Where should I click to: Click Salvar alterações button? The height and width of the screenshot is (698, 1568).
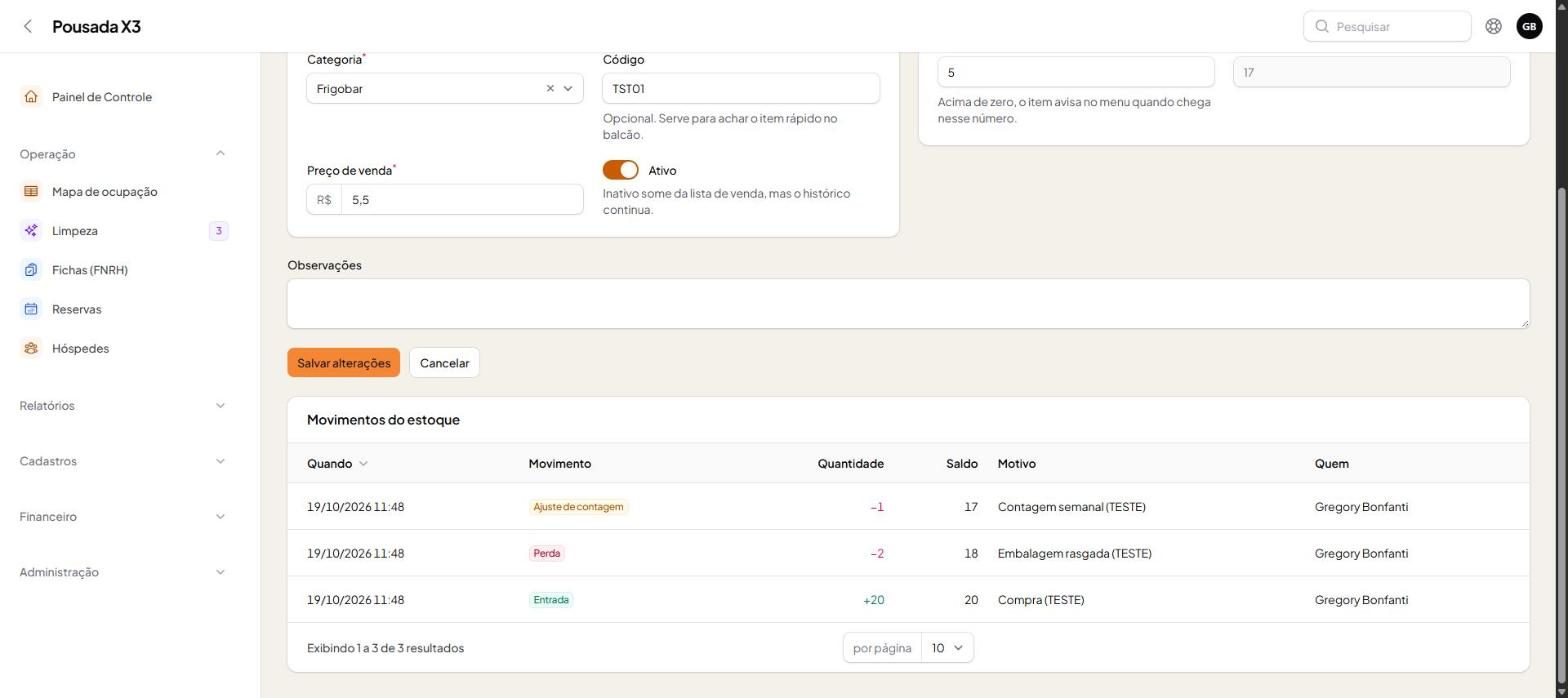(x=343, y=363)
